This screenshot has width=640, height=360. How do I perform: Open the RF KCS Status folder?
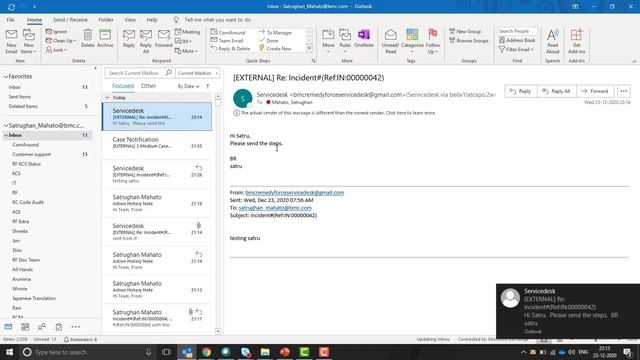click(x=27, y=164)
